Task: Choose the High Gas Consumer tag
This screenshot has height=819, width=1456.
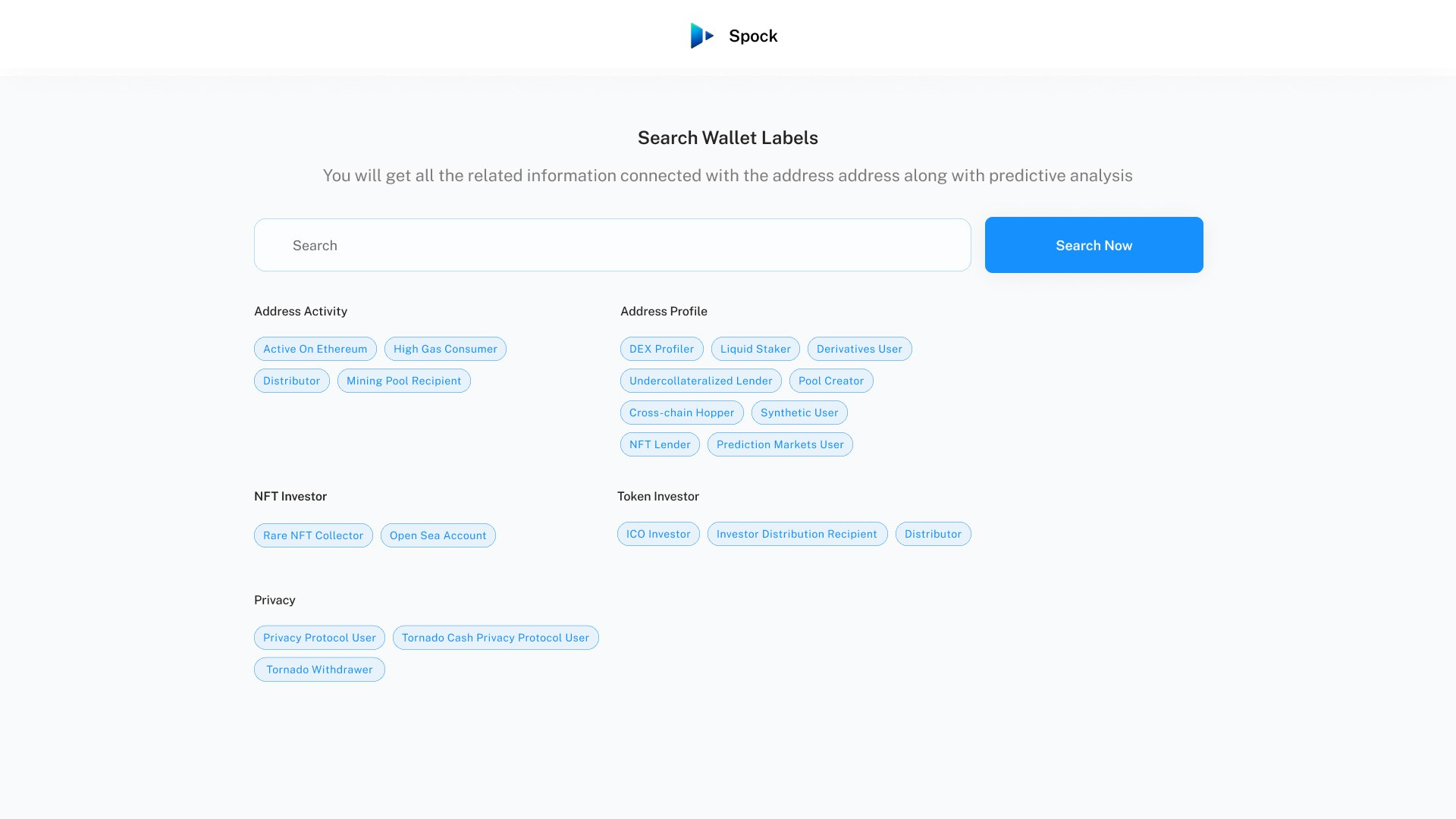Action: click(x=445, y=349)
